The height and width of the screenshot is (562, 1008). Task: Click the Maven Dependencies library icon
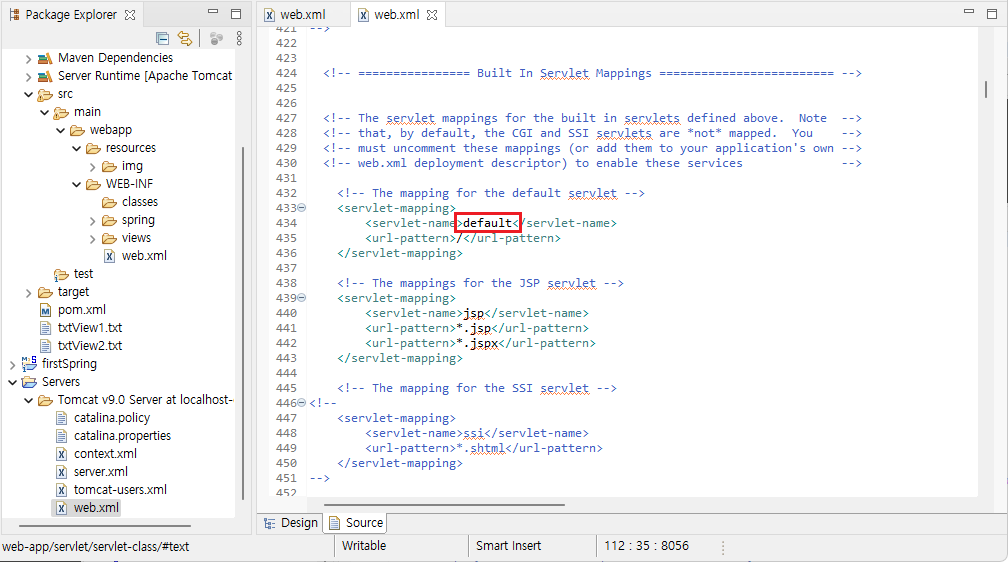(44, 59)
